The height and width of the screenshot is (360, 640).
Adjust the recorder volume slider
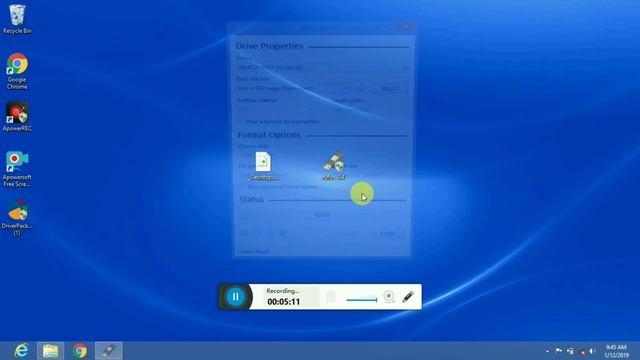(x=362, y=300)
